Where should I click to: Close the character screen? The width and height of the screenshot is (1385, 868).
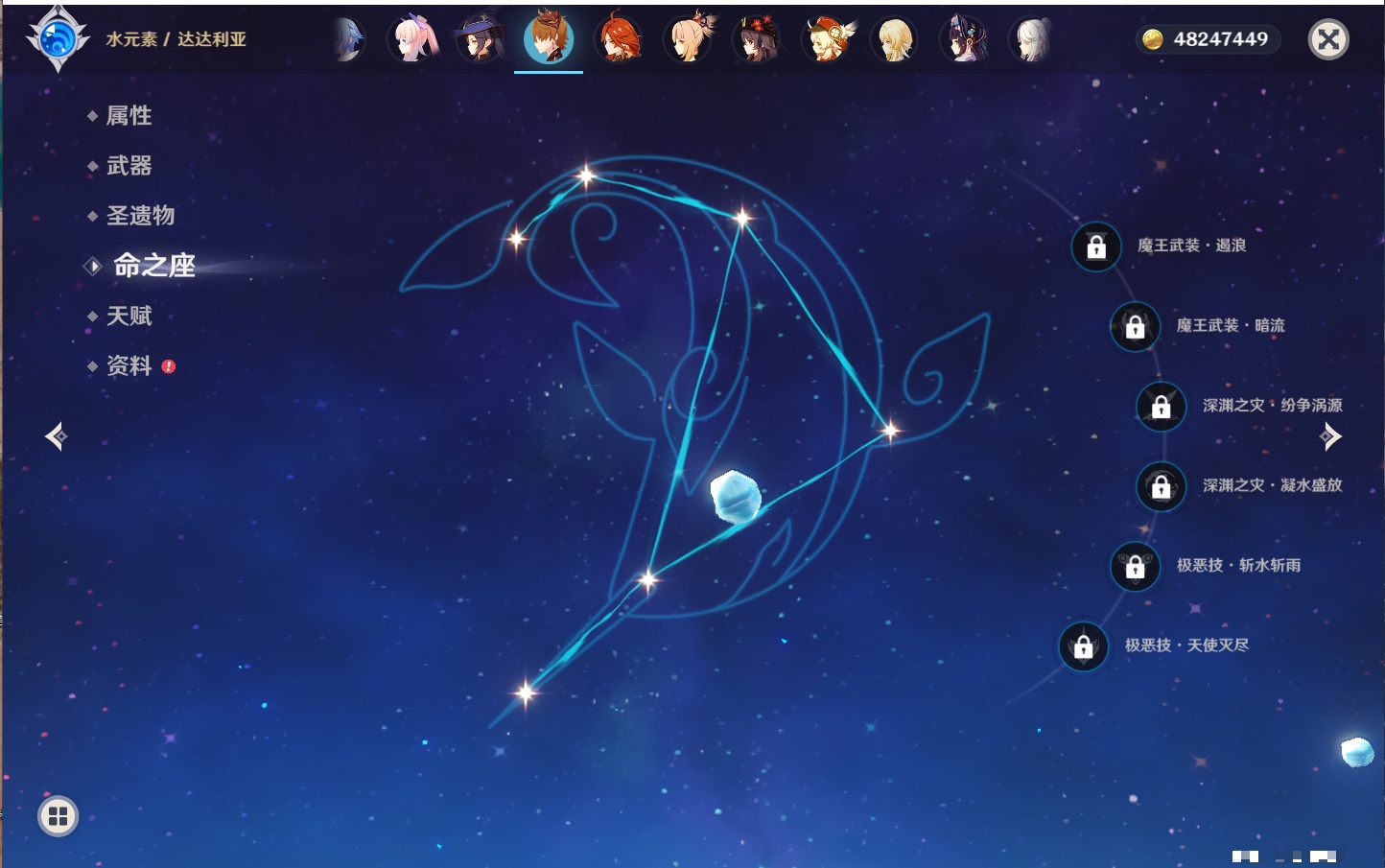(1328, 39)
